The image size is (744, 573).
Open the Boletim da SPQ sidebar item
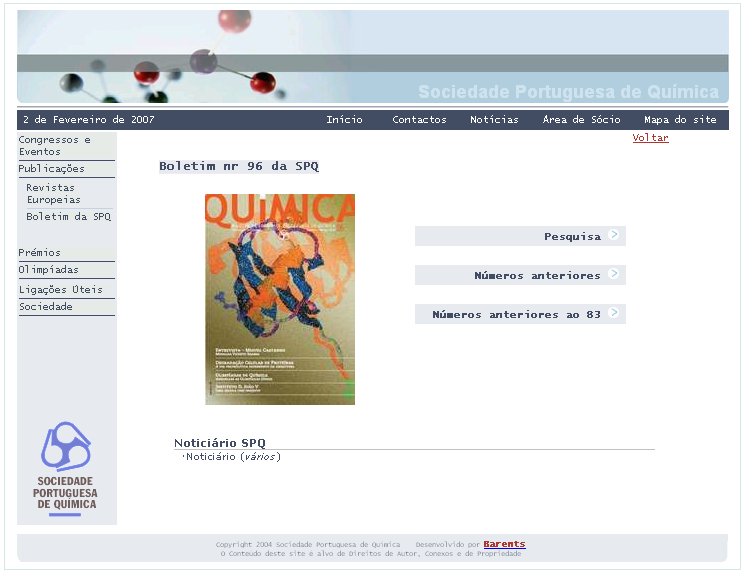tap(69, 216)
